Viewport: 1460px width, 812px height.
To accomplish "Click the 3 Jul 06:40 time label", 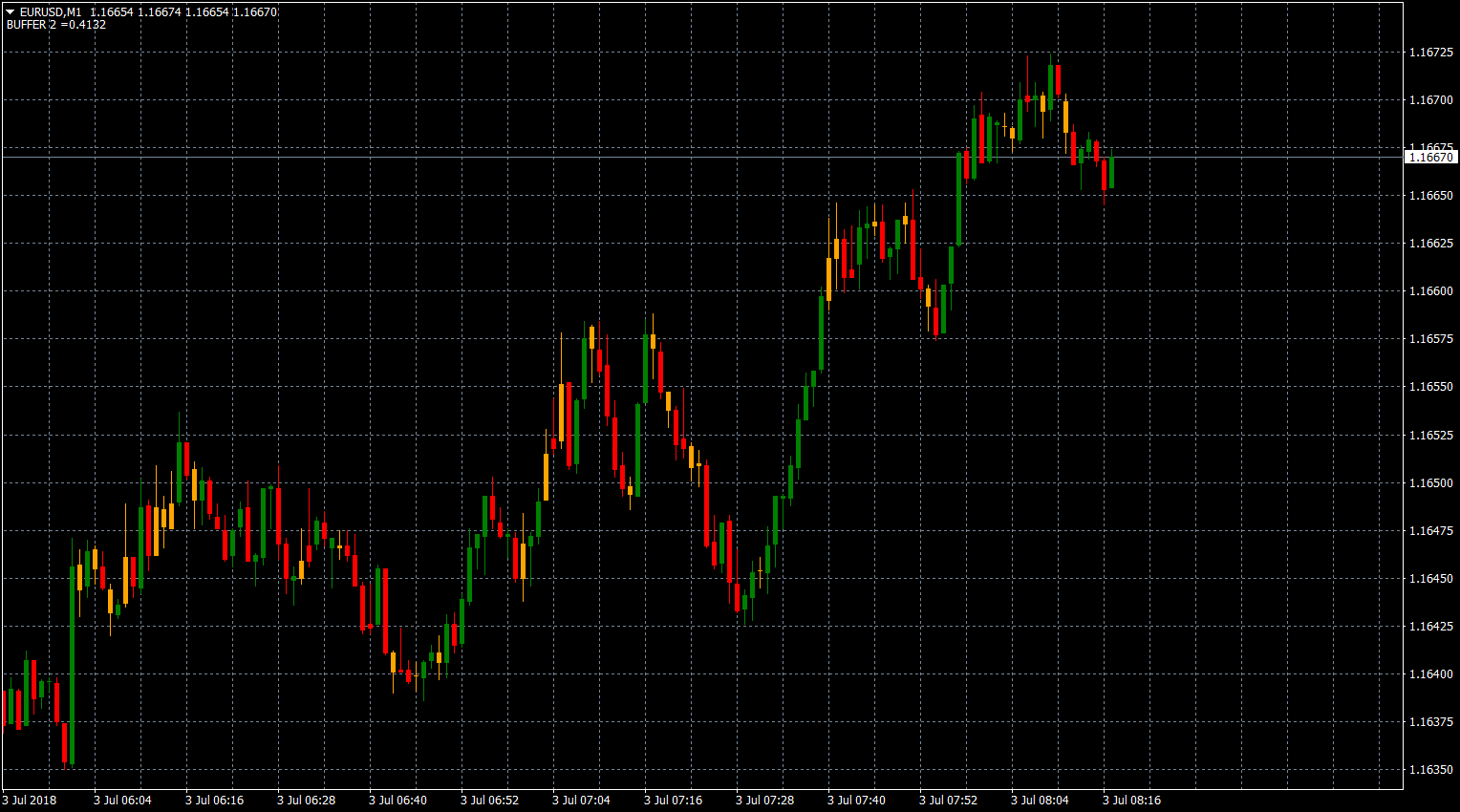I will pyautogui.click(x=397, y=801).
